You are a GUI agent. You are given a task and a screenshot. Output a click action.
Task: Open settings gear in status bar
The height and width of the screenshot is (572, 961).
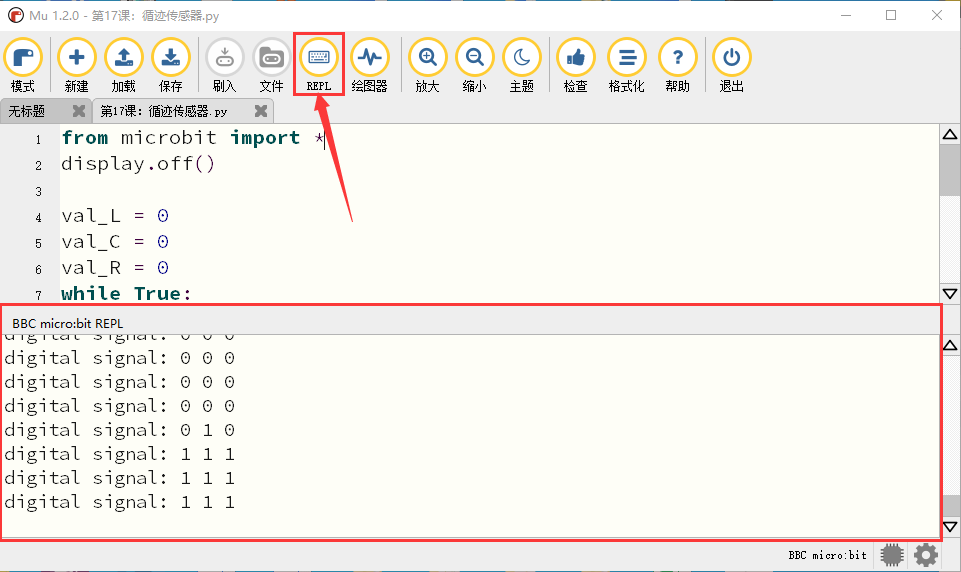click(925, 555)
